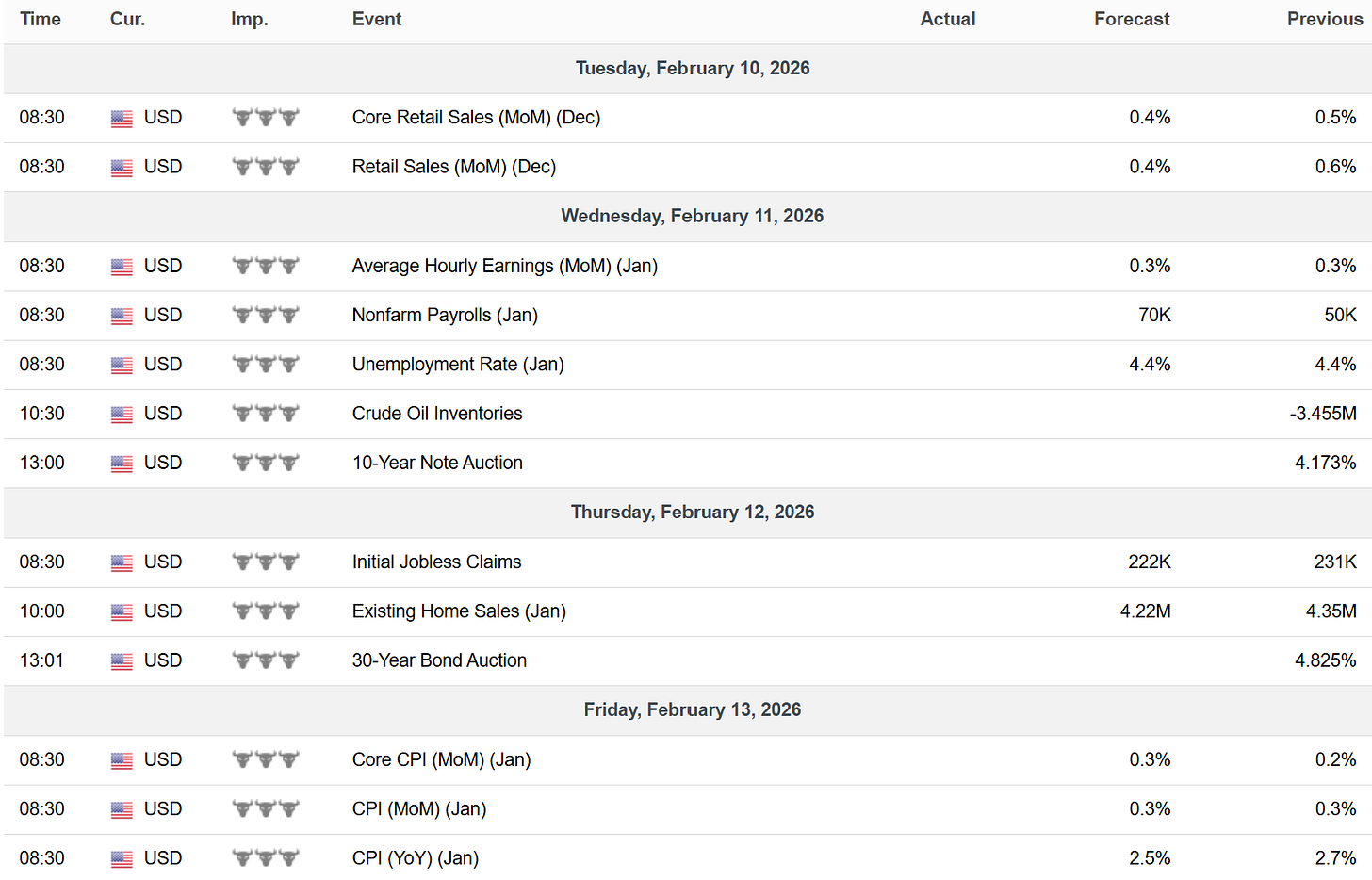1372x880 pixels.
Task: Click the Forecast column header
Action: 1132,19
